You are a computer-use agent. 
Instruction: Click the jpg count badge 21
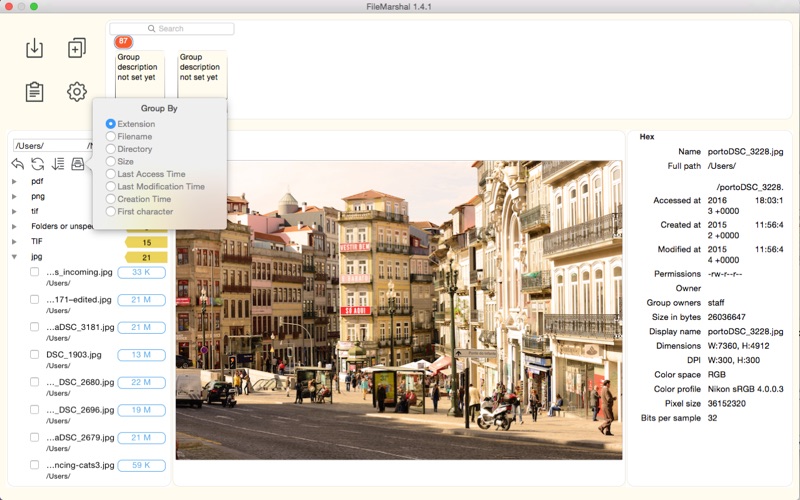tap(146, 258)
